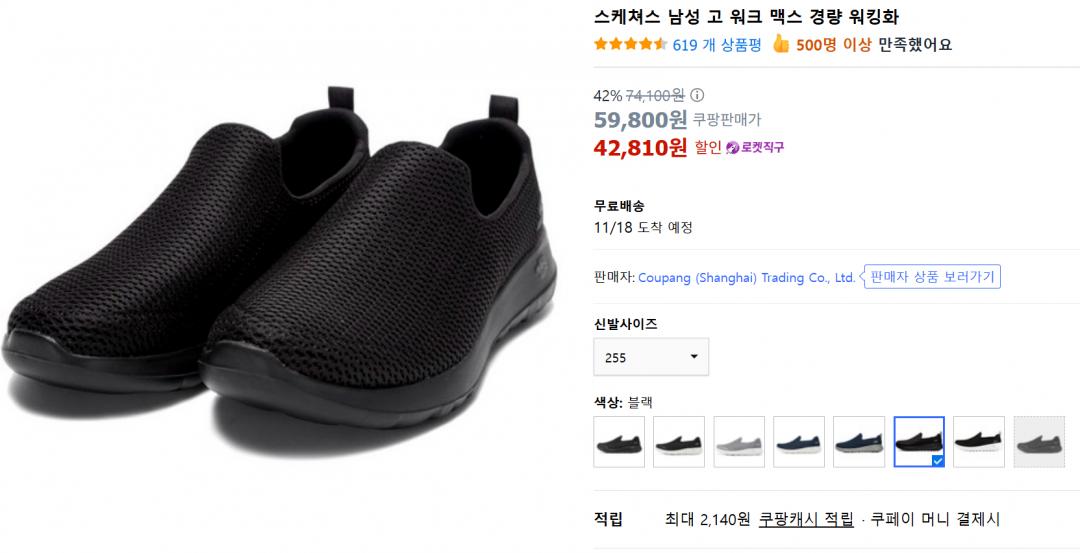The height and width of the screenshot is (553, 1080).
Task: Click the 500명 이상 만족했어요 text
Action: click(874, 44)
